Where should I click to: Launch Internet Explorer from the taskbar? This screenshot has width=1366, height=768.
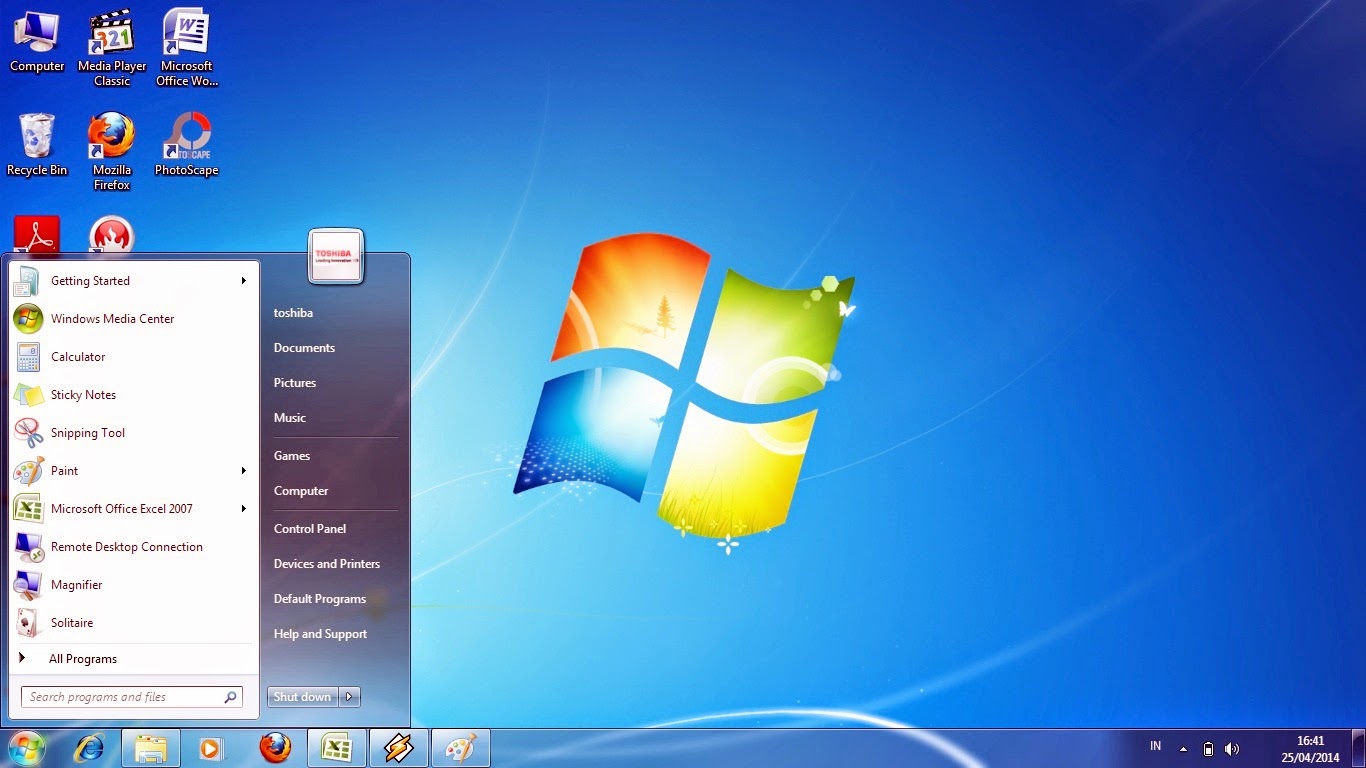pyautogui.click(x=89, y=748)
